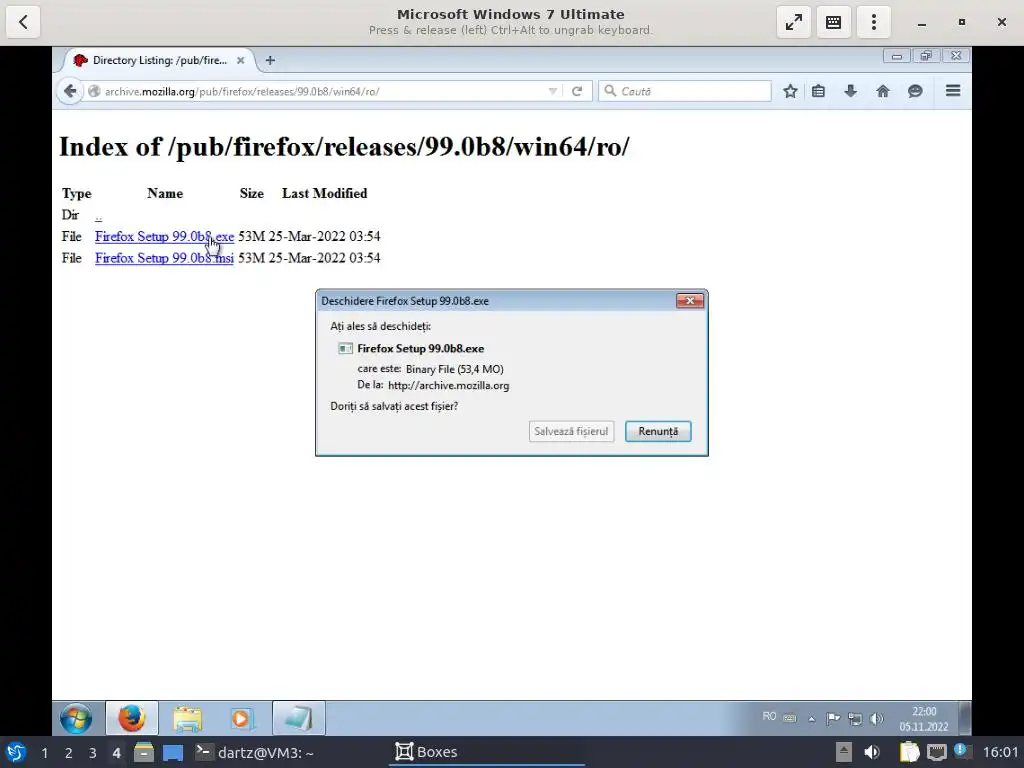Viewport: 1024px width, 768px height.
Task: Go to Firefox home page icon
Action: tap(883, 91)
